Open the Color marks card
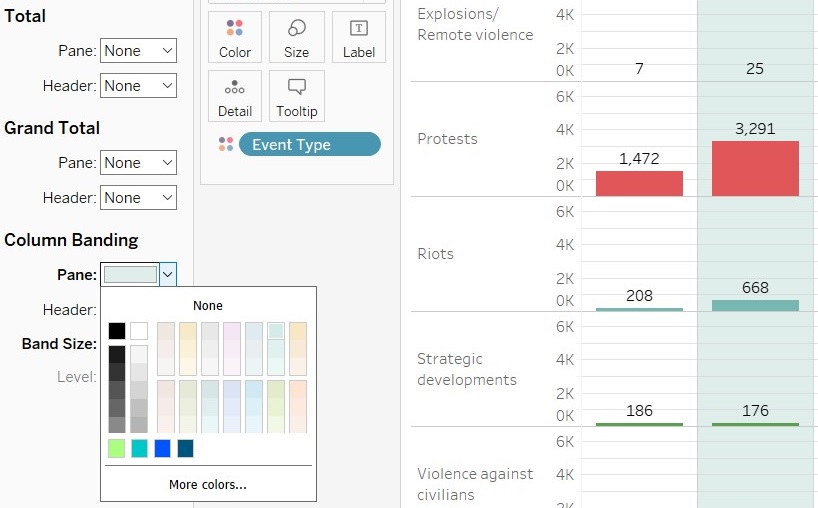This screenshot has width=818, height=508. pos(235,38)
